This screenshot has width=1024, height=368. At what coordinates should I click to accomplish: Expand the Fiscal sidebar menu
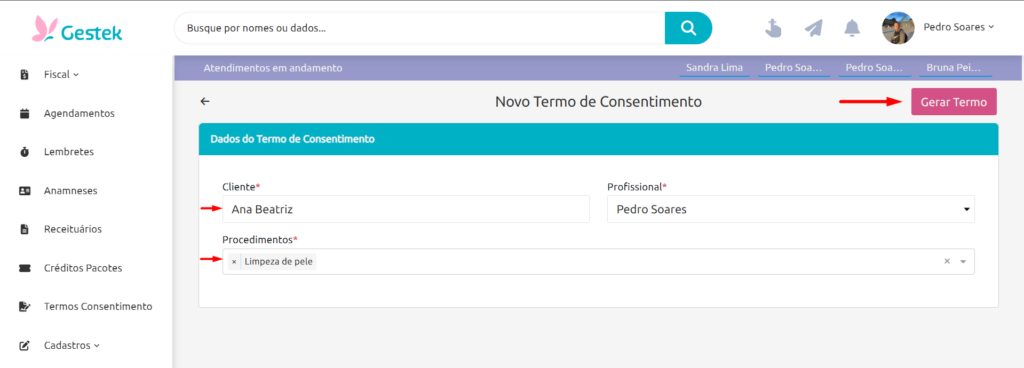(61, 74)
